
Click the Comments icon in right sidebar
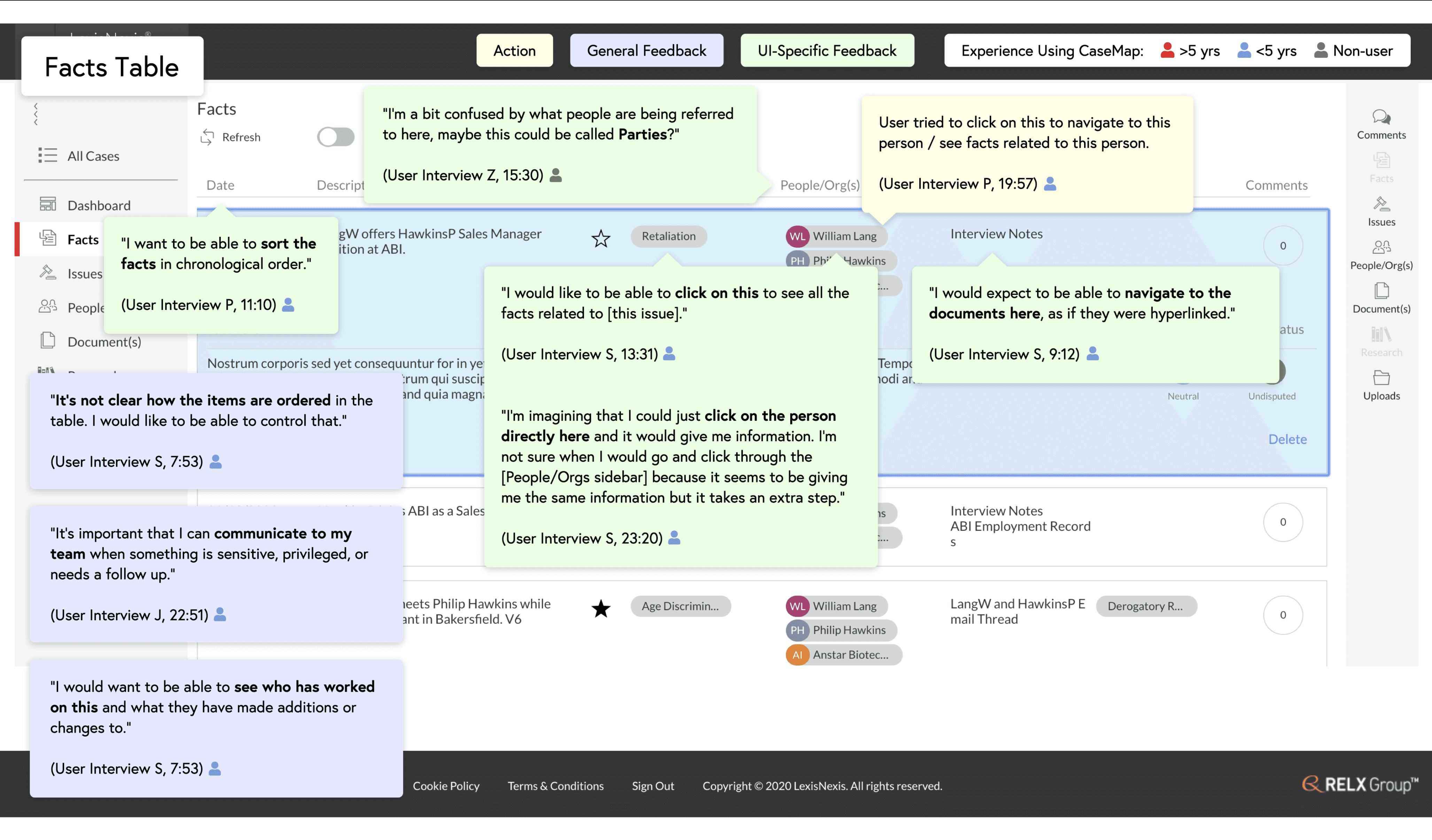point(1381,118)
